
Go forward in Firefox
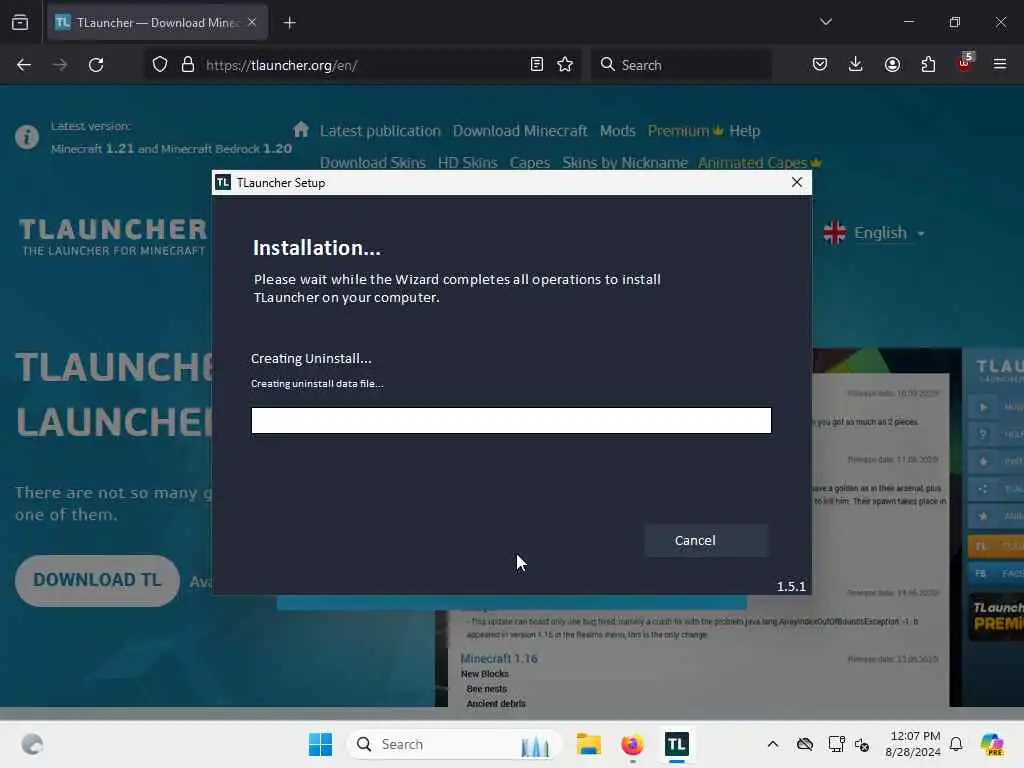(59, 65)
